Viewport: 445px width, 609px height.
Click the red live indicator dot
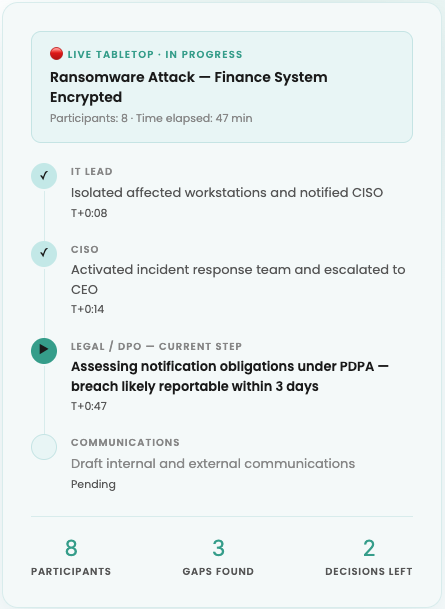tap(56, 54)
